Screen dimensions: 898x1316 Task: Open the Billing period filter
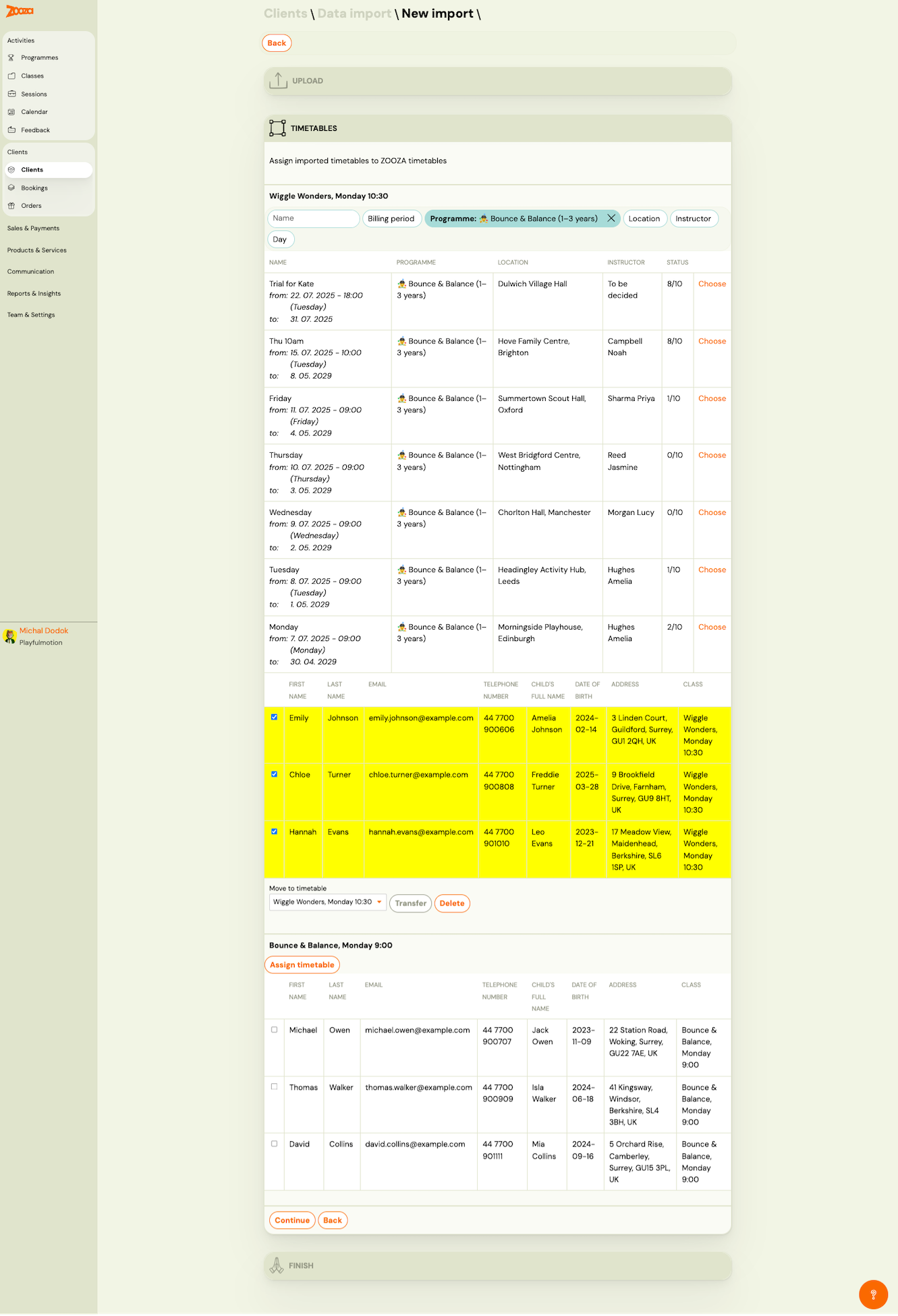click(x=391, y=219)
